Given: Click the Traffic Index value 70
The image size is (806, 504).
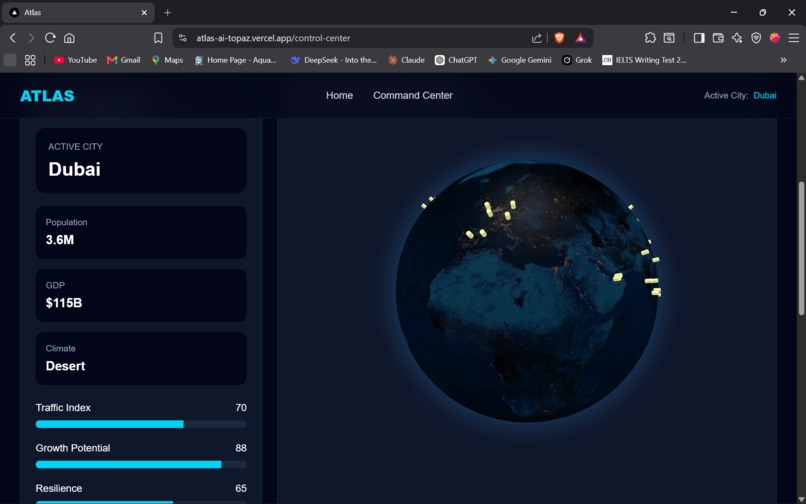Looking at the screenshot, I should [241, 407].
